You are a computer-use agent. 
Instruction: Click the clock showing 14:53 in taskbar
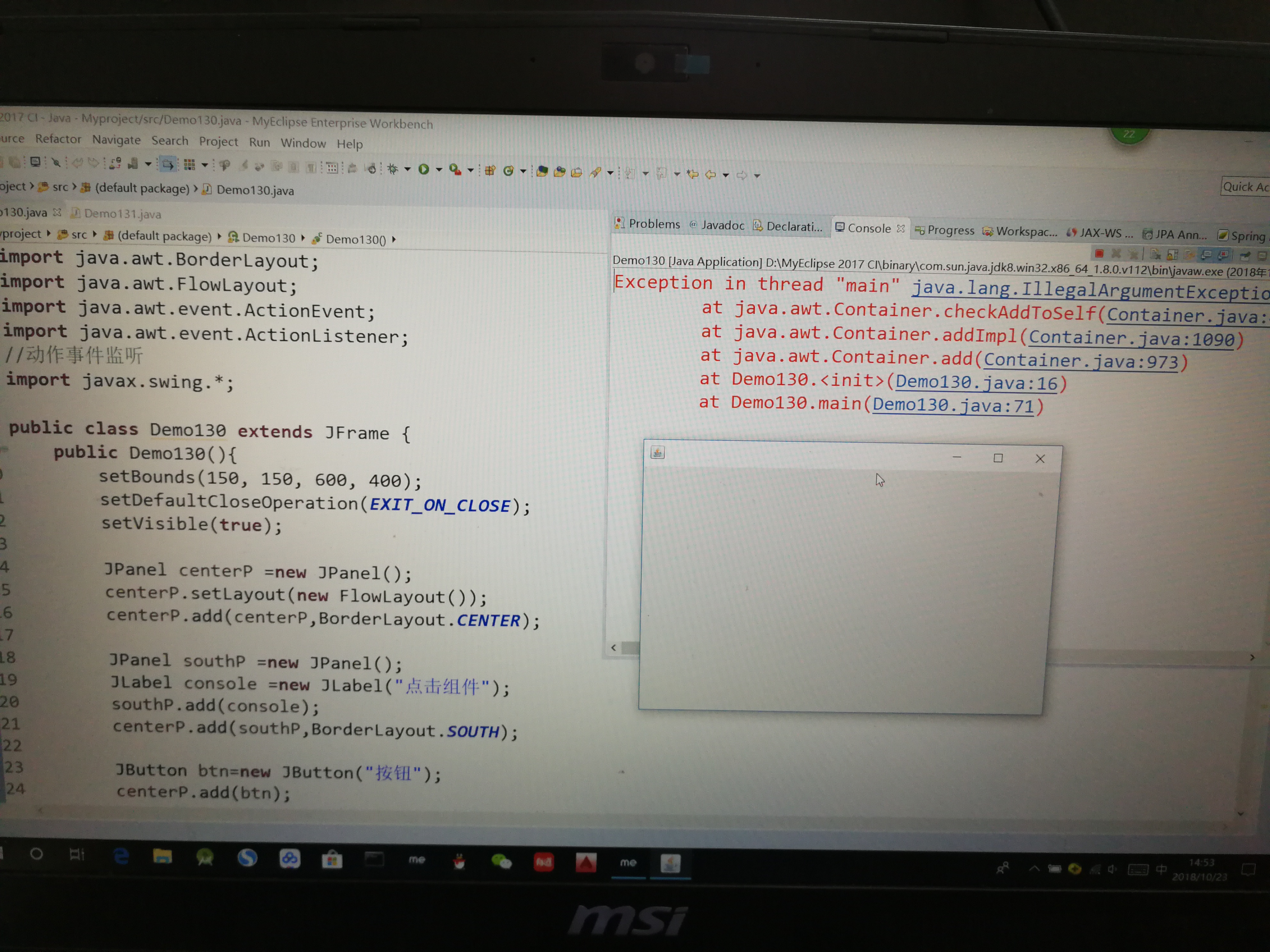point(1202,862)
